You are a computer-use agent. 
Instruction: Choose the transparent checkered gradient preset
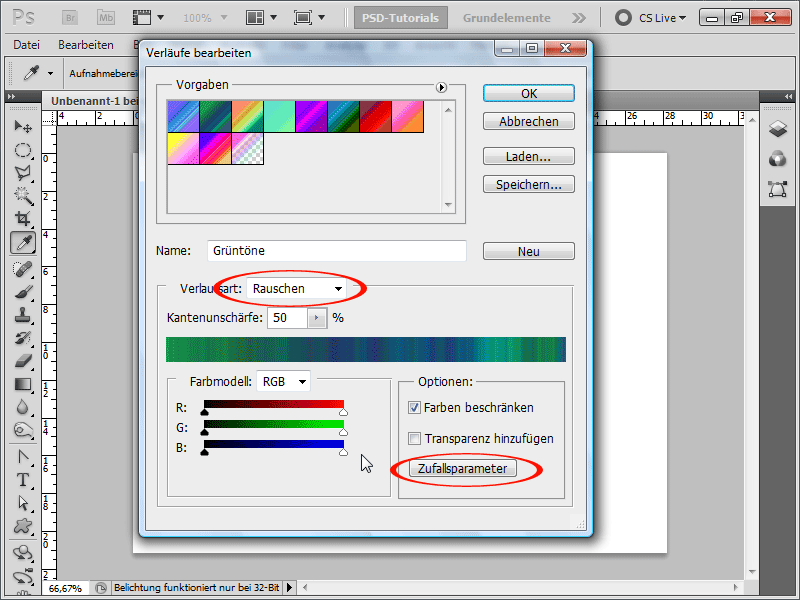[247, 149]
